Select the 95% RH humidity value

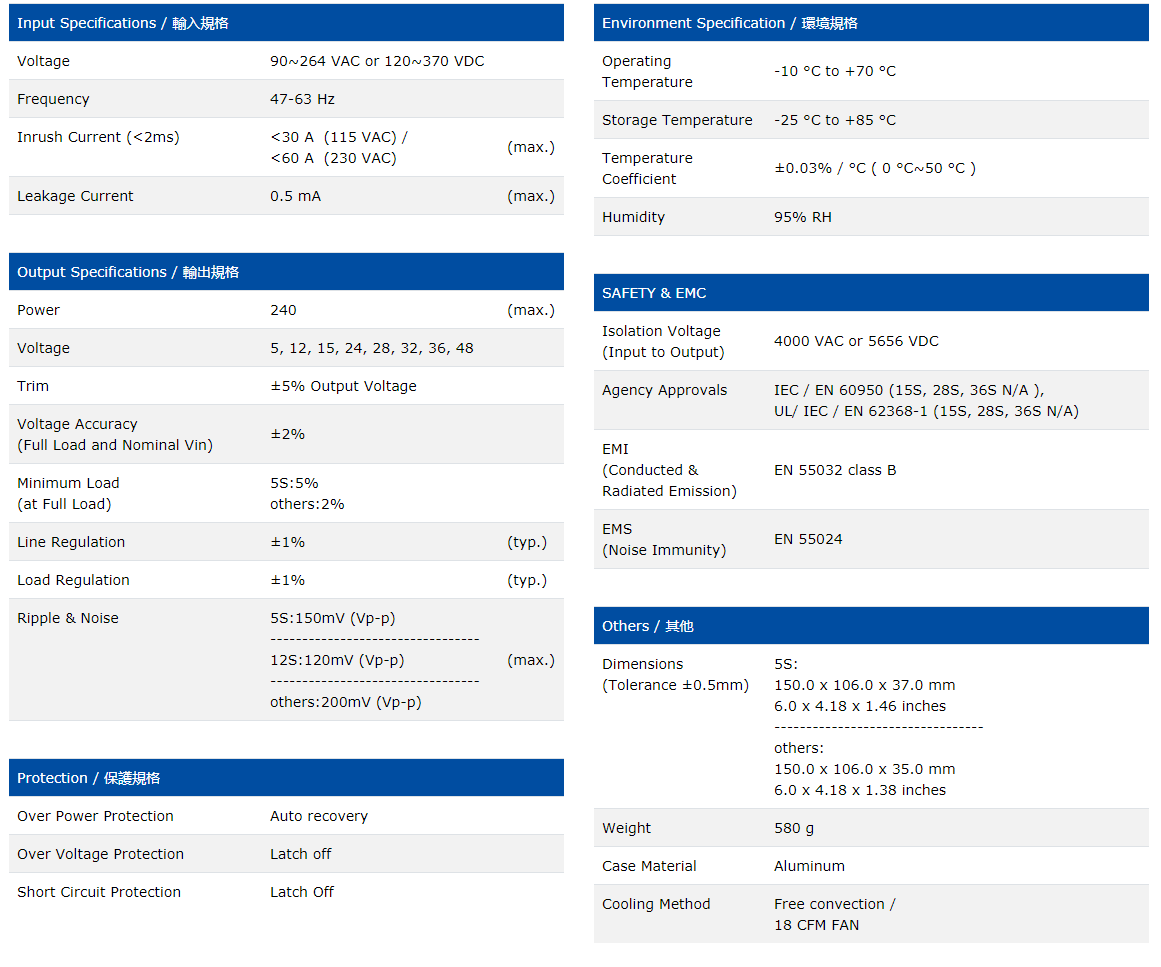(802, 217)
